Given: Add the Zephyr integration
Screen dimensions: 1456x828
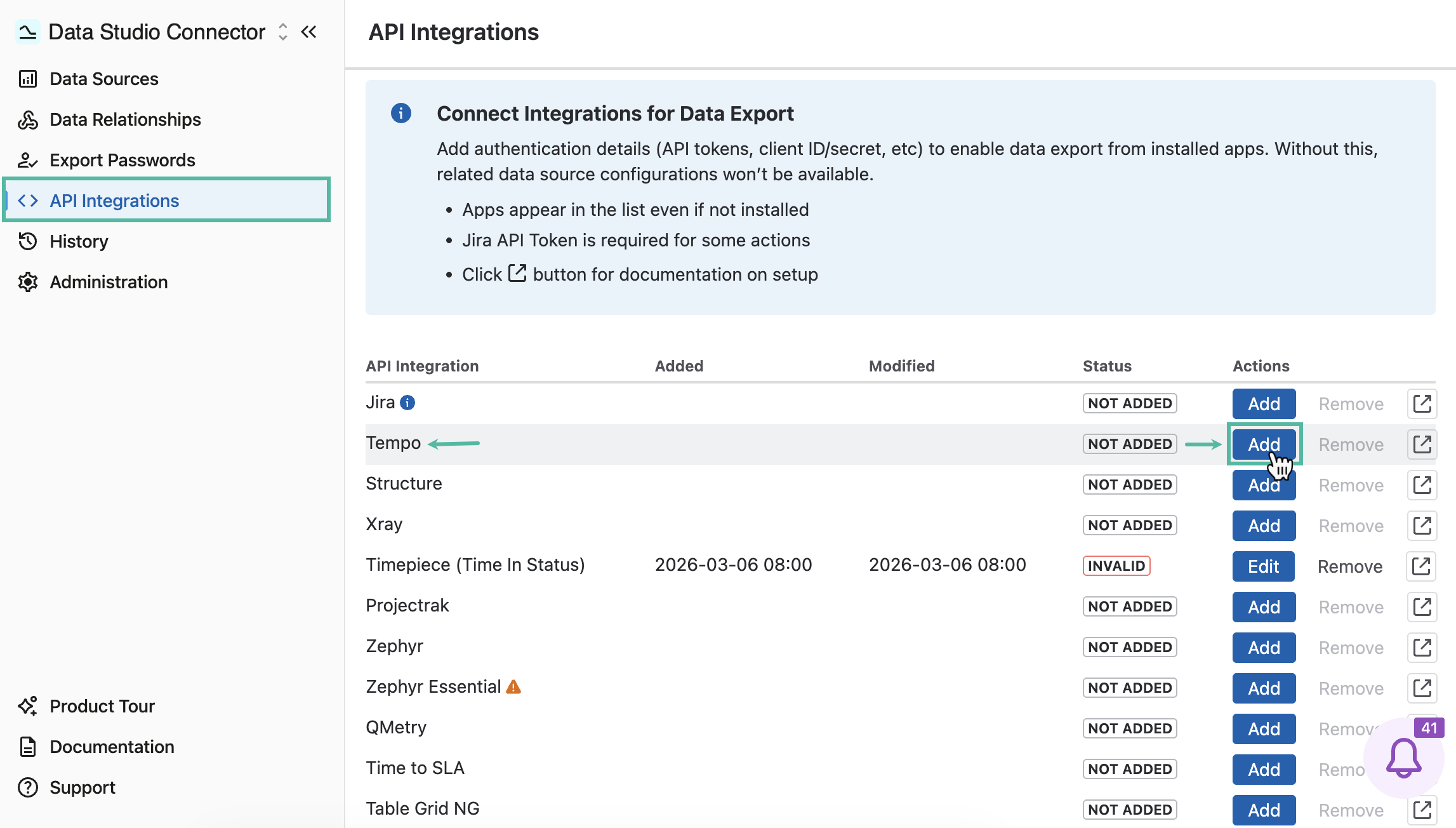Looking at the screenshot, I should coord(1264,648).
